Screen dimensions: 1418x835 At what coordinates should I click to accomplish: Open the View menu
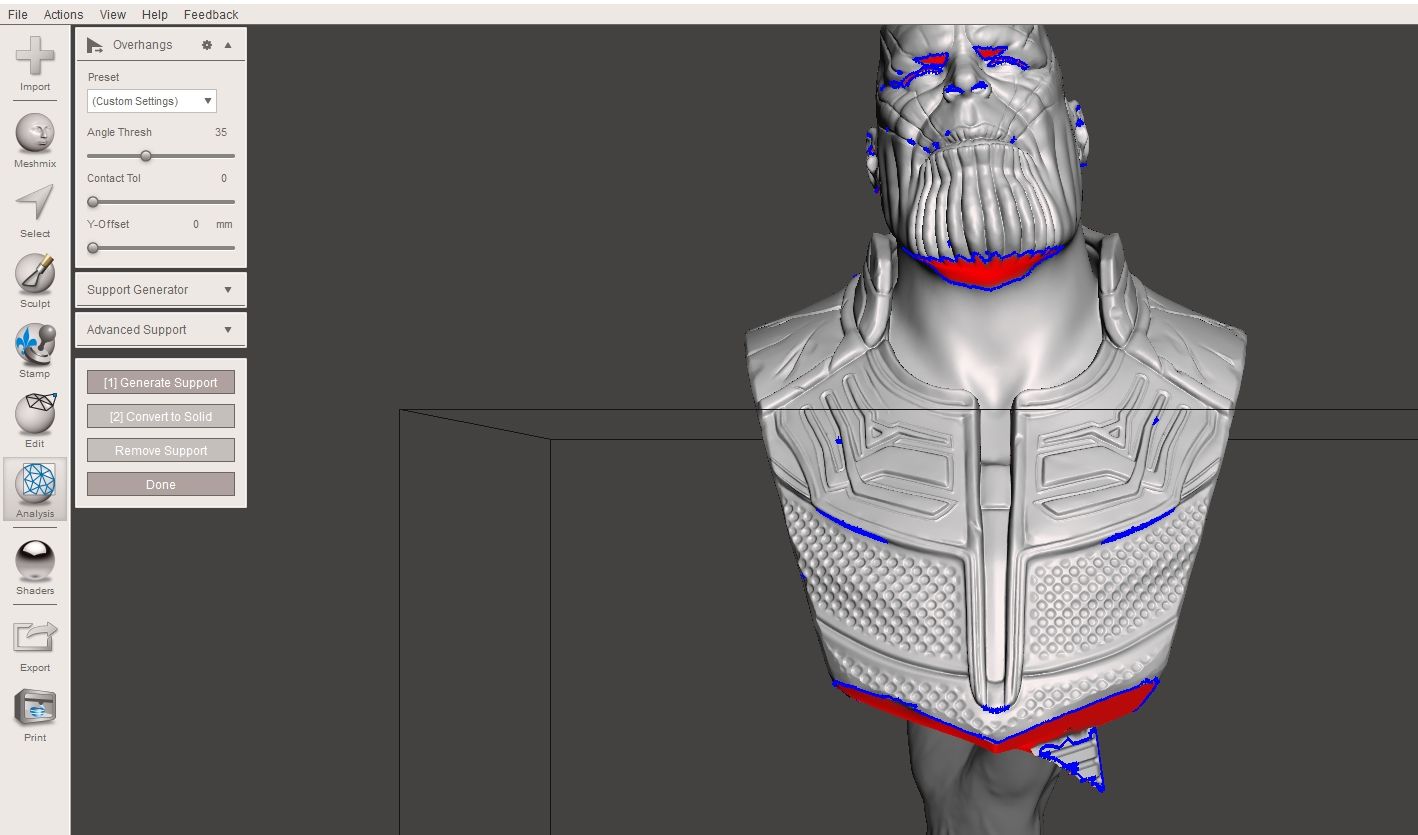point(113,14)
